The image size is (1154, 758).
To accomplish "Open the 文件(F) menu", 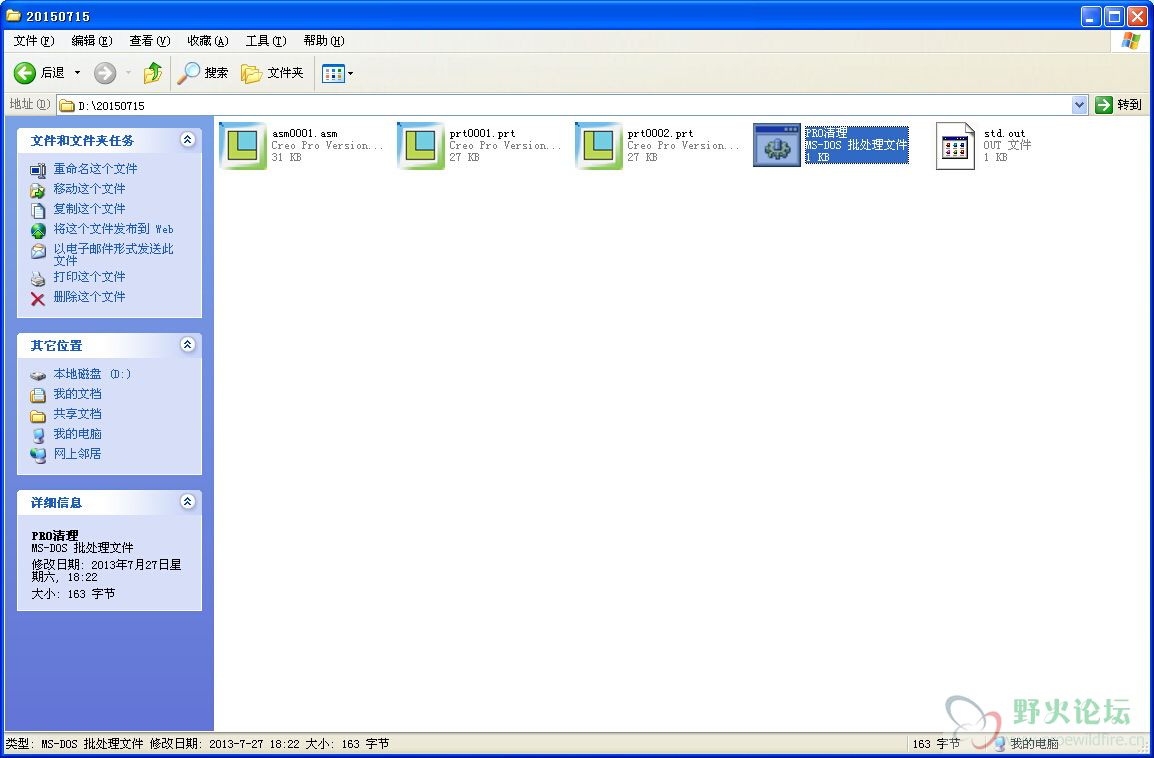I will pos(34,41).
